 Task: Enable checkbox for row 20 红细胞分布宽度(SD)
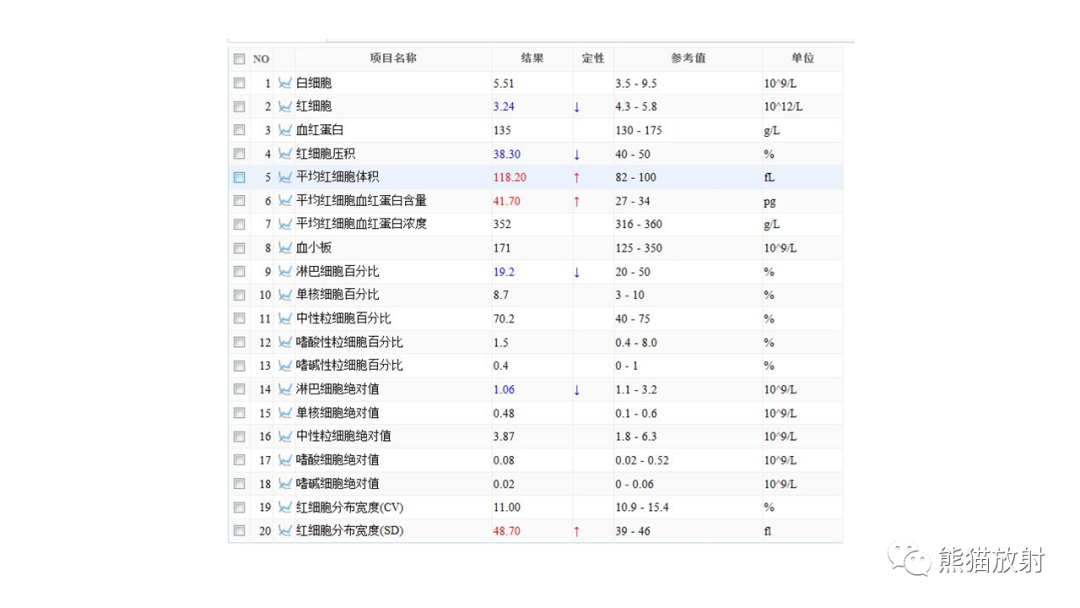(239, 530)
